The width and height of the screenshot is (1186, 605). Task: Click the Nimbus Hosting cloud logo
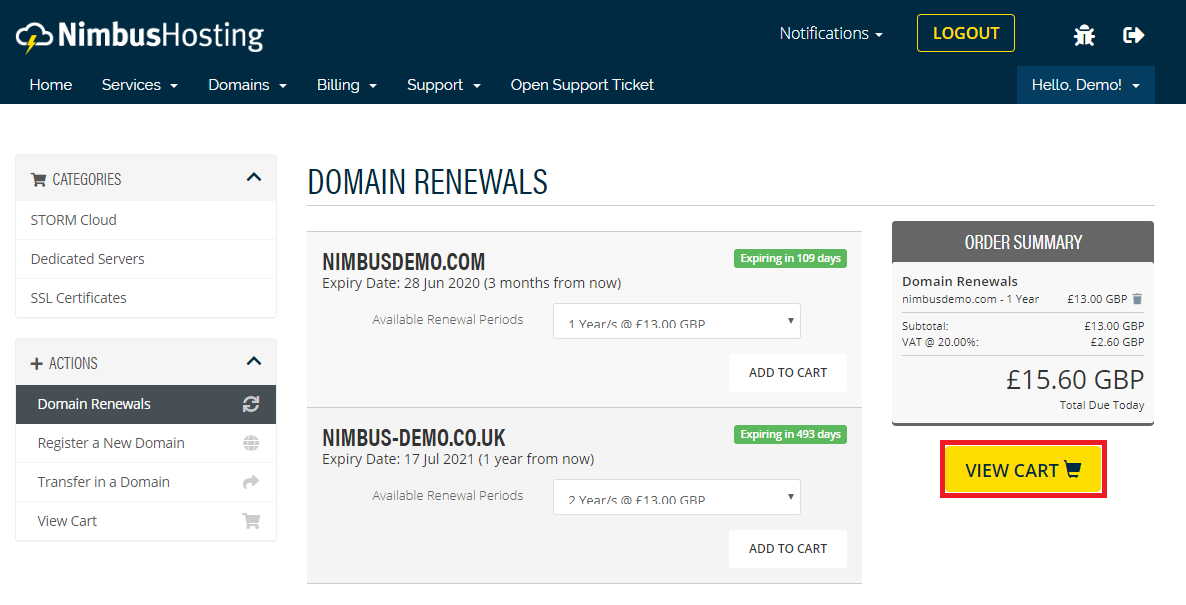[139, 36]
